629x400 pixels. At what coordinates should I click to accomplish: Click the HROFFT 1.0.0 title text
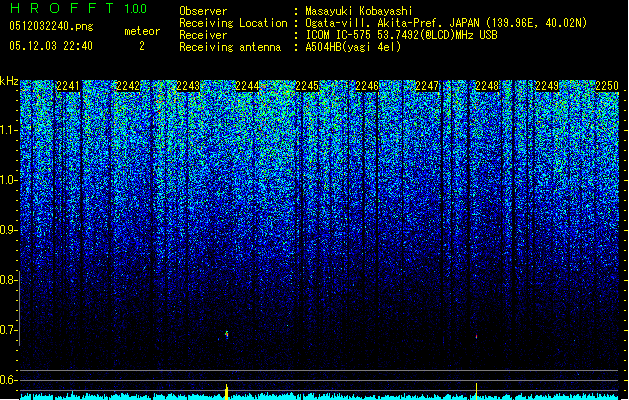pyautogui.click(x=79, y=8)
